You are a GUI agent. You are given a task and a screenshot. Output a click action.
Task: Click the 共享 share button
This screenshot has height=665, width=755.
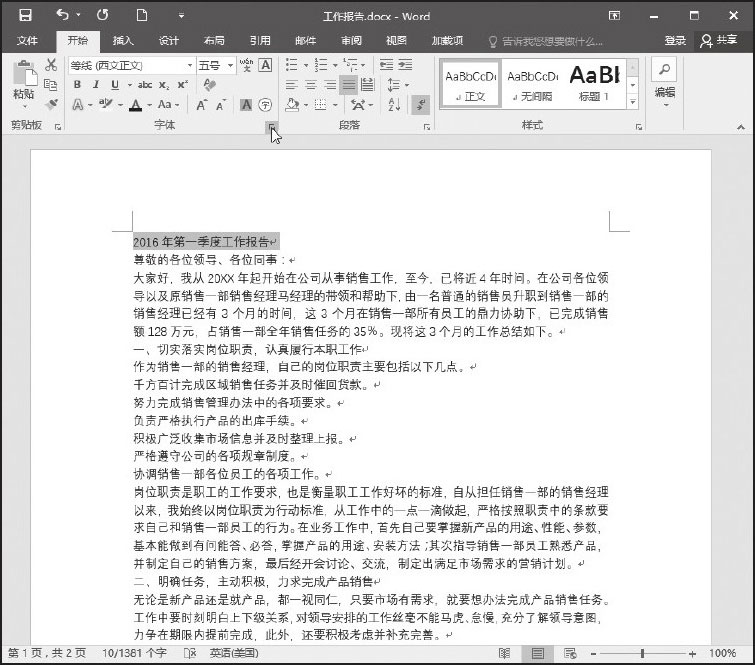(719, 41)
